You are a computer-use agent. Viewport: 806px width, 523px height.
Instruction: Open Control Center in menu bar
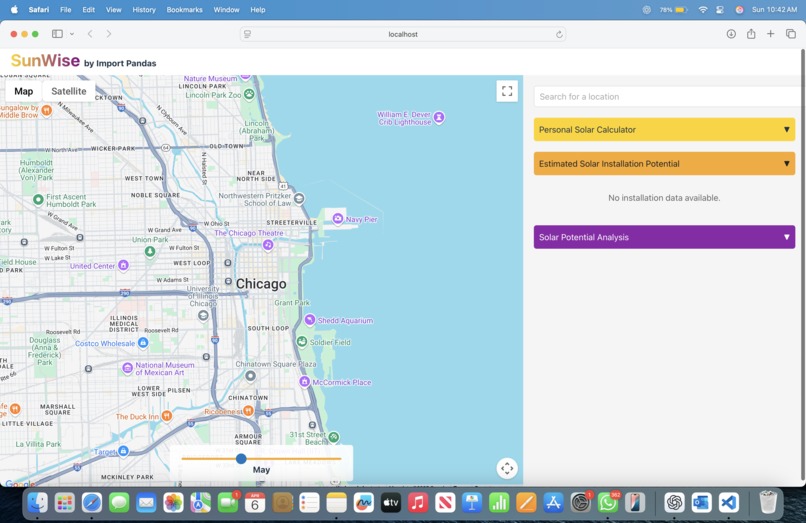(x=720, y=10)
